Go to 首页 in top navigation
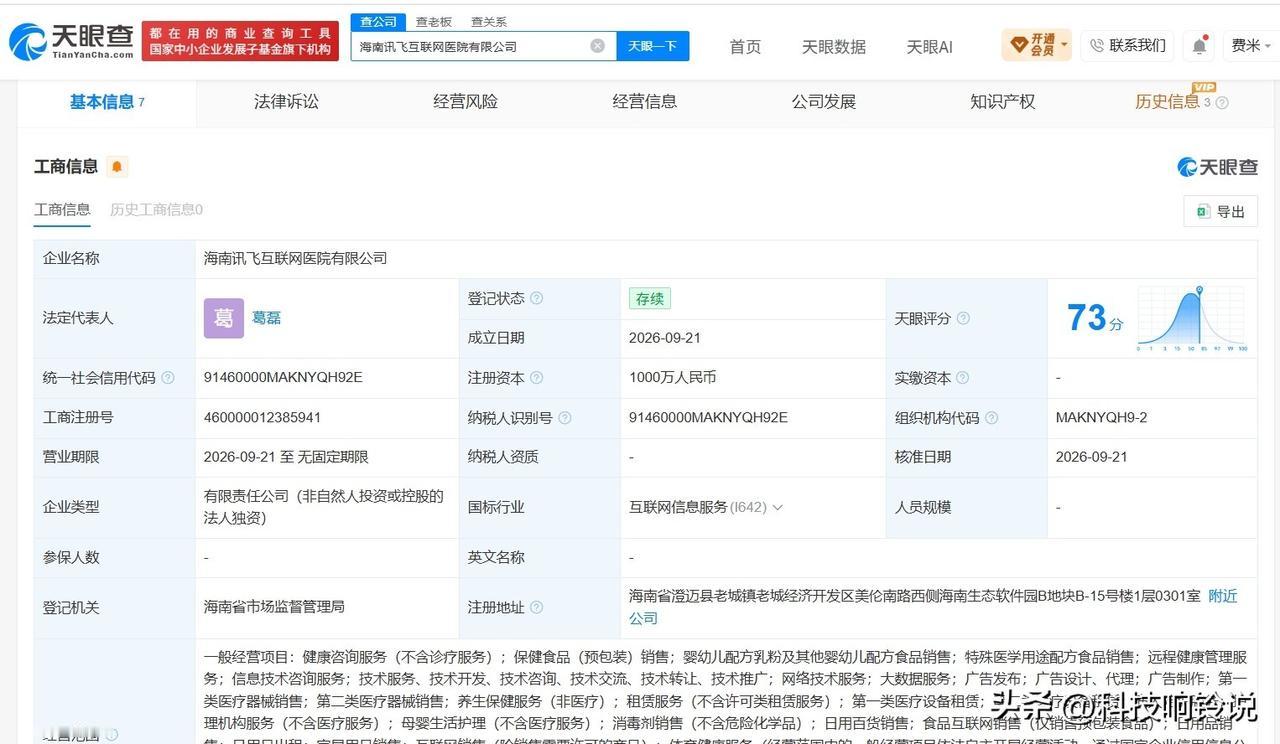This screenshot has height=744, width=1280. point(745,47)
